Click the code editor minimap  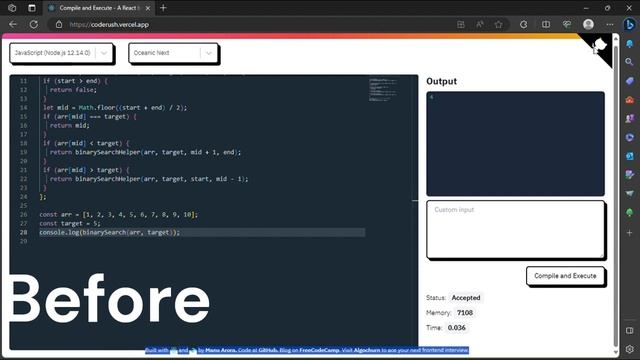(383, 90)
